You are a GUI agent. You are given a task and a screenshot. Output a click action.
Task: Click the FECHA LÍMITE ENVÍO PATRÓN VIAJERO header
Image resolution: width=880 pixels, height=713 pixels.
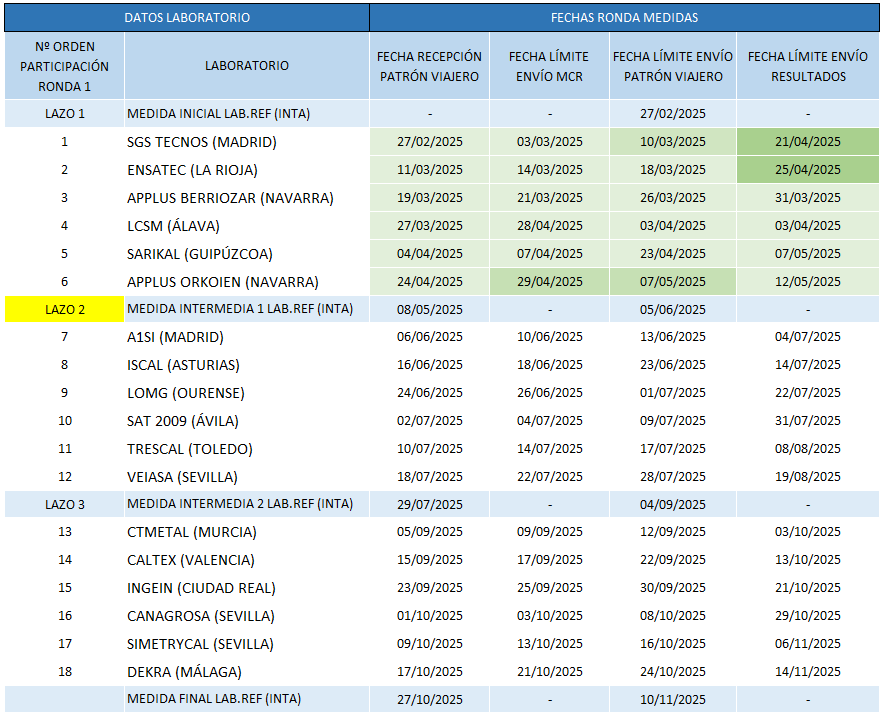673,66
